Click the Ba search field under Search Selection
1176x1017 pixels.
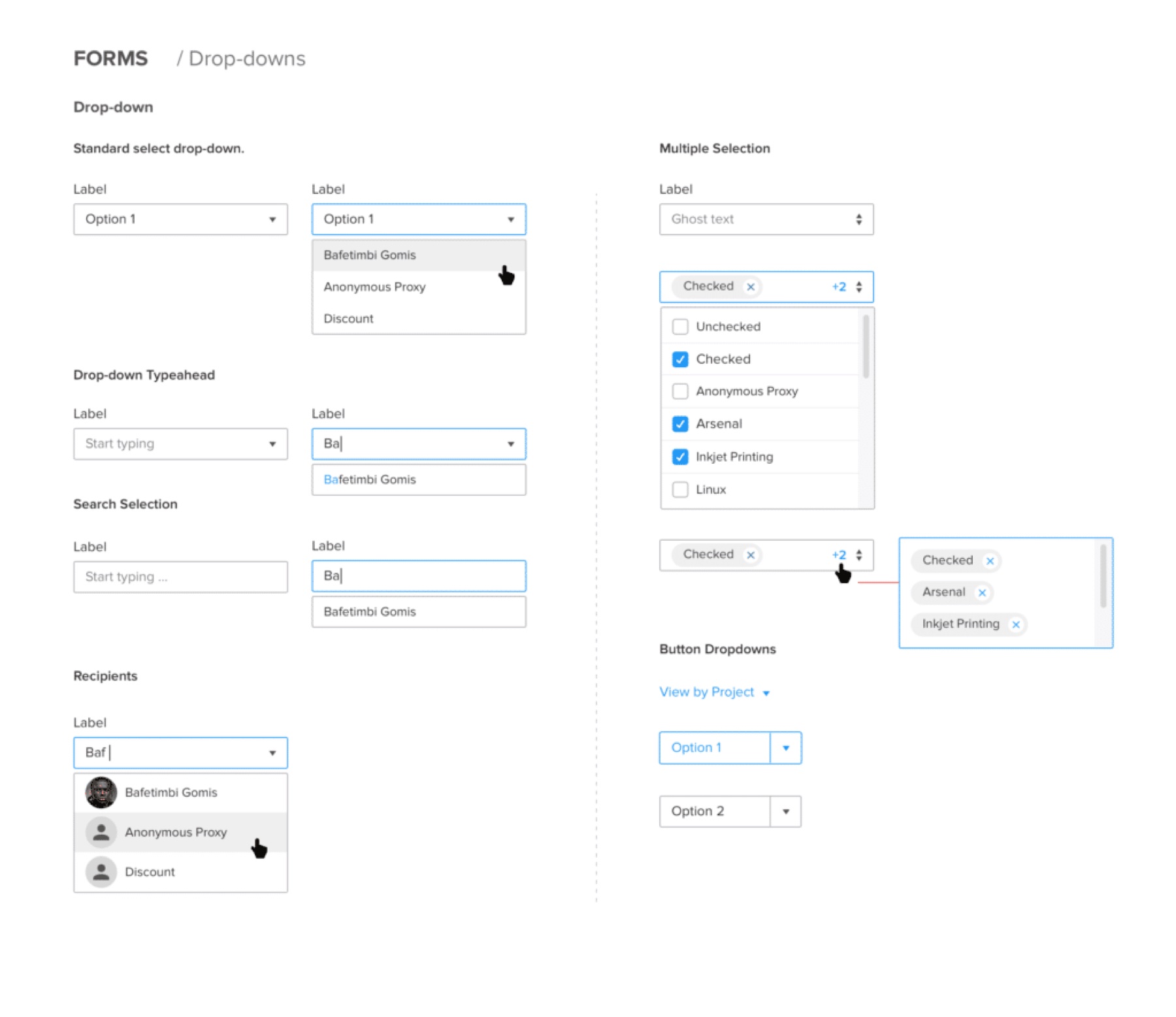point(419,576)
